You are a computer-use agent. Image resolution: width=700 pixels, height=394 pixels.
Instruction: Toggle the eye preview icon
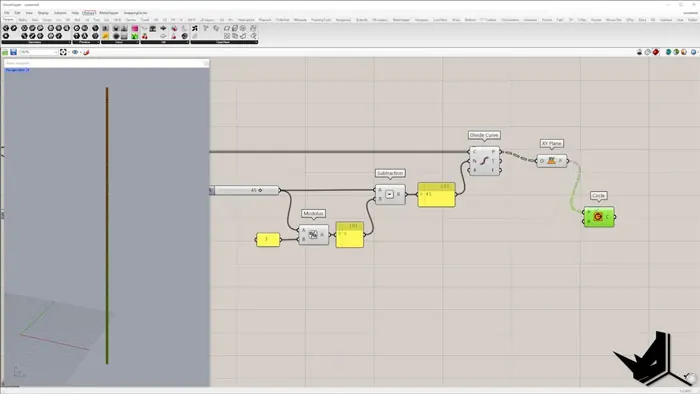tap(75, 52)
